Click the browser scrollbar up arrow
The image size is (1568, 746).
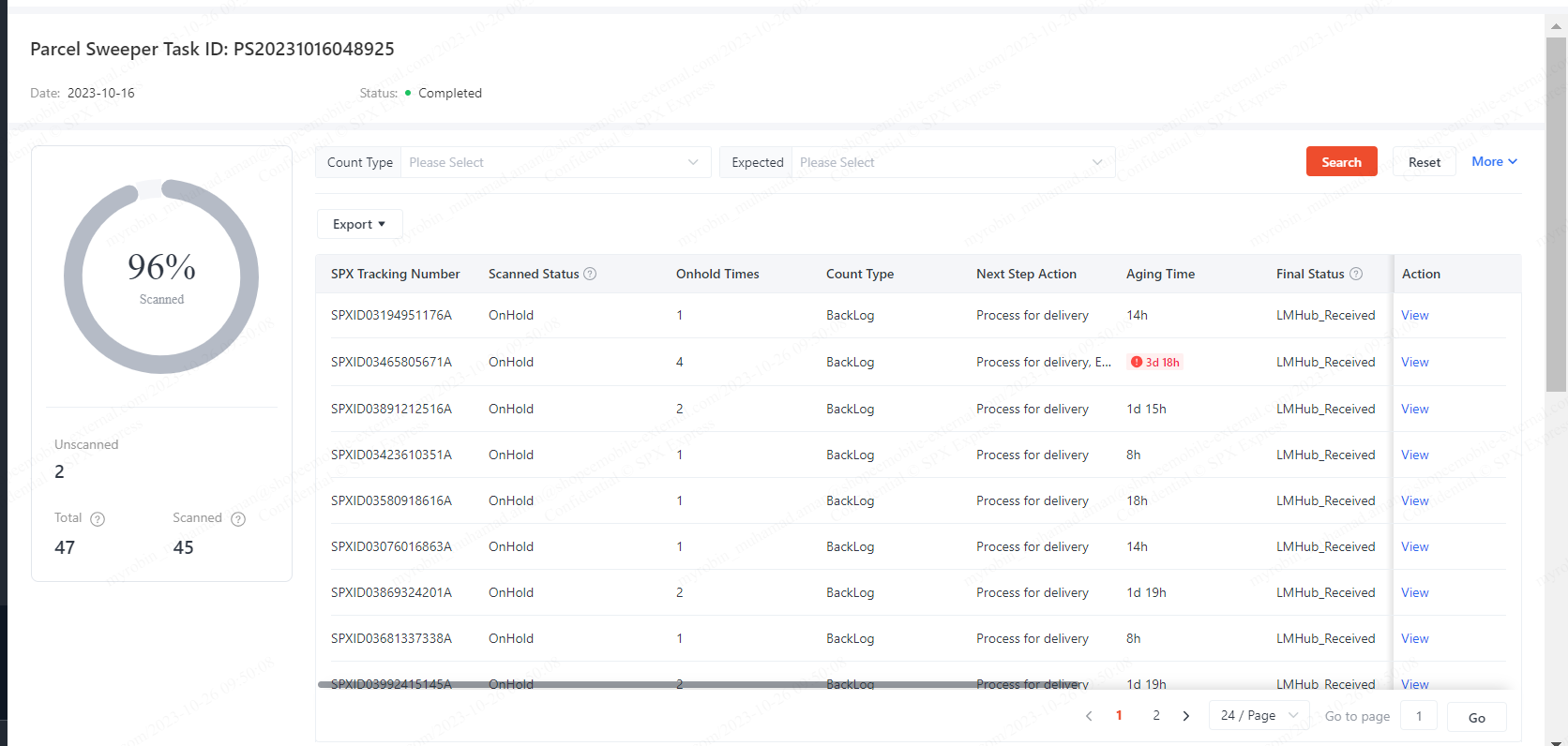coord(1556,26)
